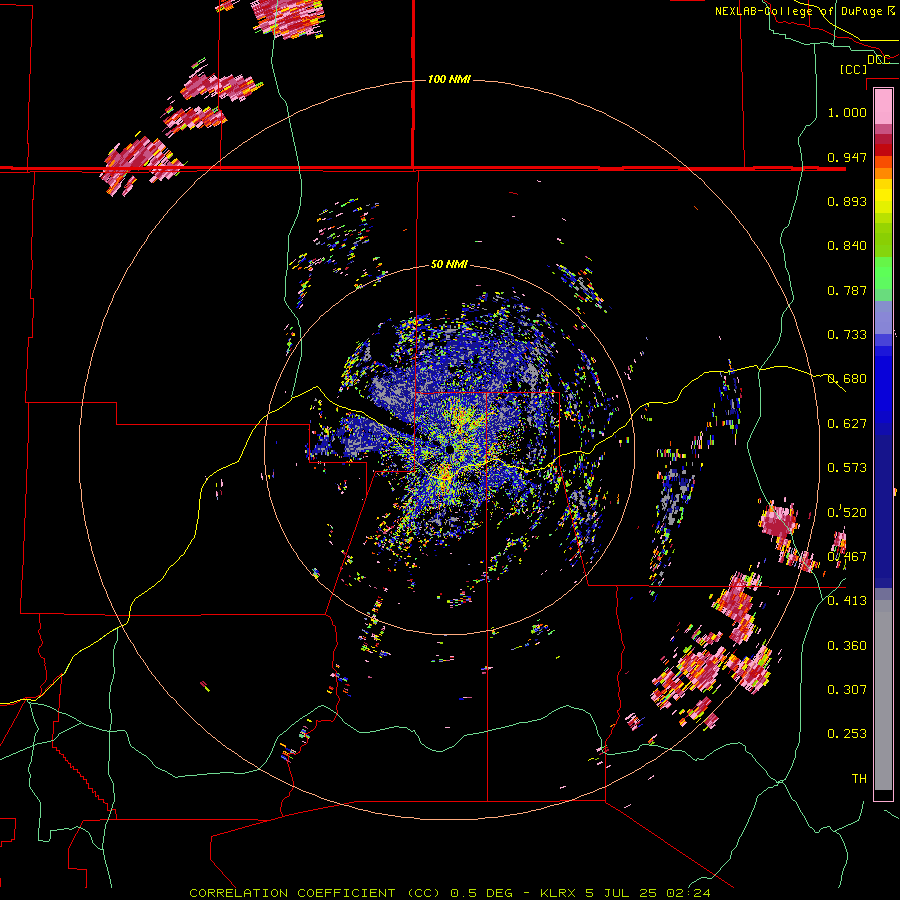The height and width of the screenshot is (900, 900).
Task: Click the 0.520 color scale label
Action: [847, 513]
